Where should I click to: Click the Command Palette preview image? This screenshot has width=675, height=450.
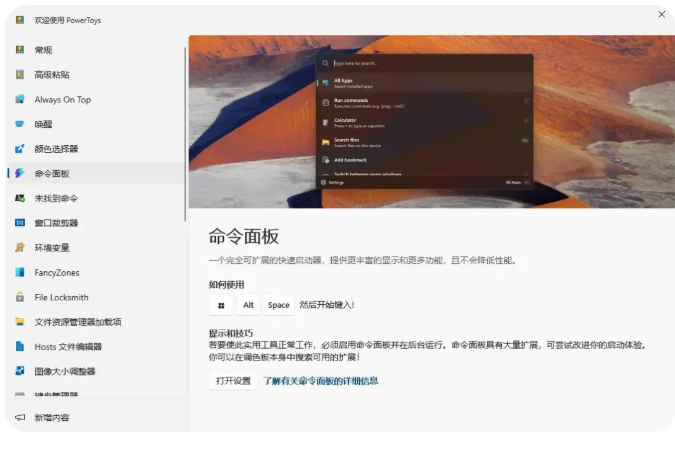point(432,121)
